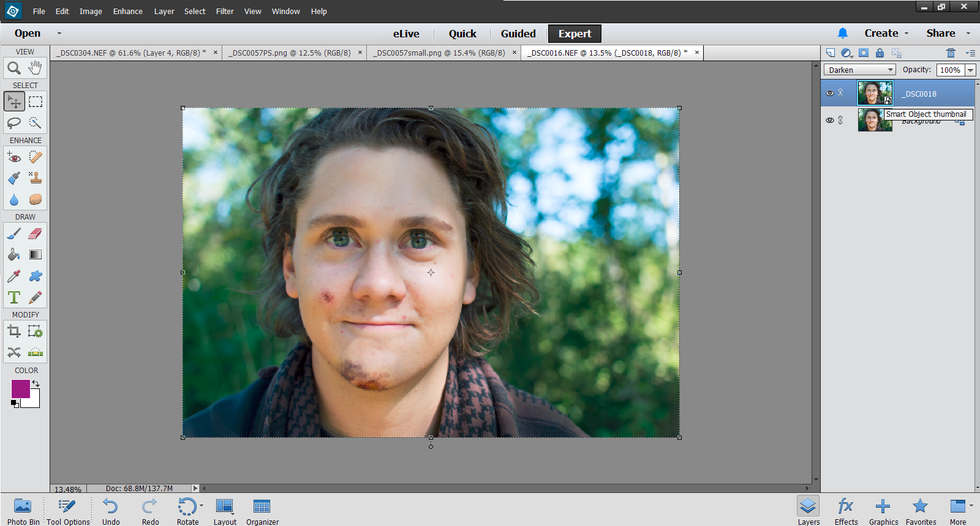980x526 pixels.
Task: Delete layer using the trash icon
Action: (951, 53)
